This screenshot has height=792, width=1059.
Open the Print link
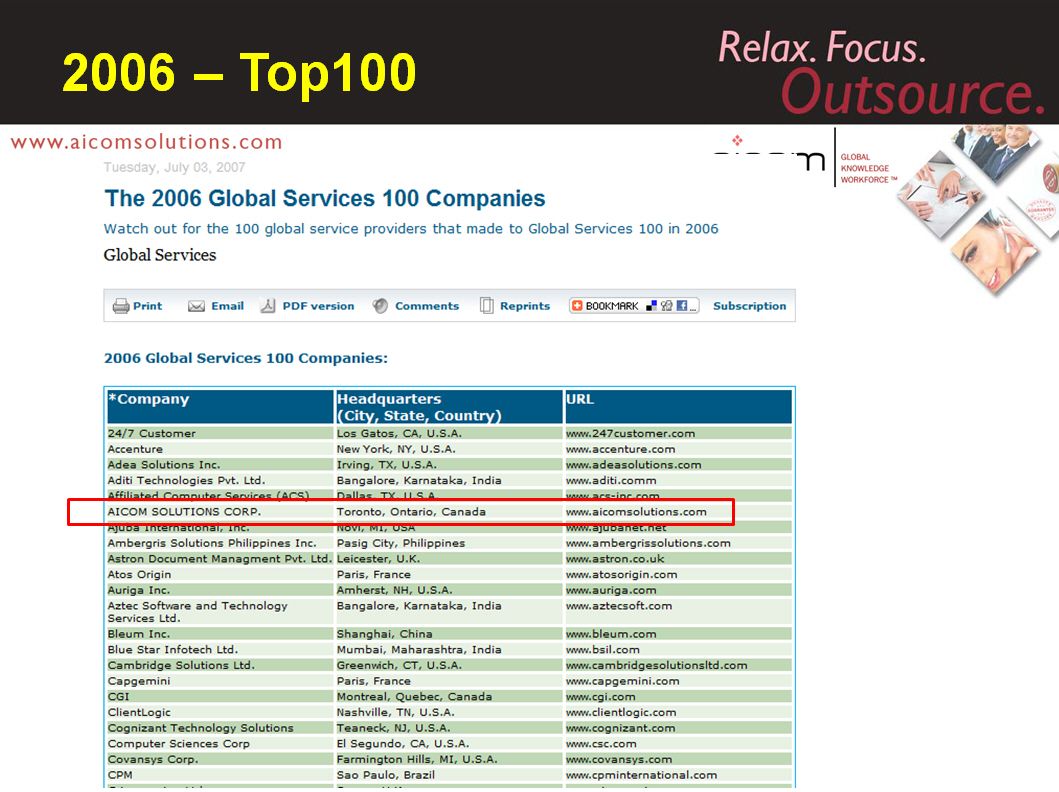(x=147, y=306)
